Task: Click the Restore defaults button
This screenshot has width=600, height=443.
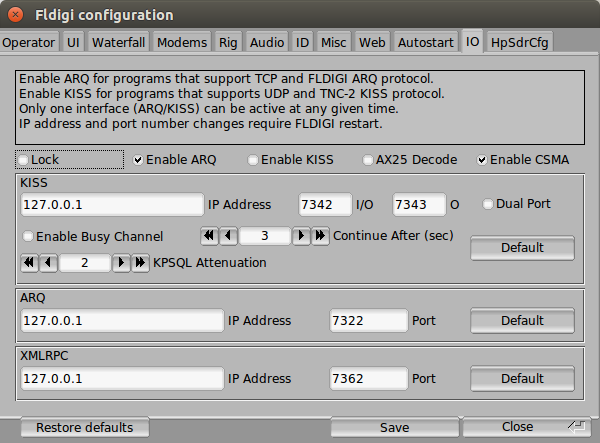Action: pyautogui.click(x=84, y=427)
